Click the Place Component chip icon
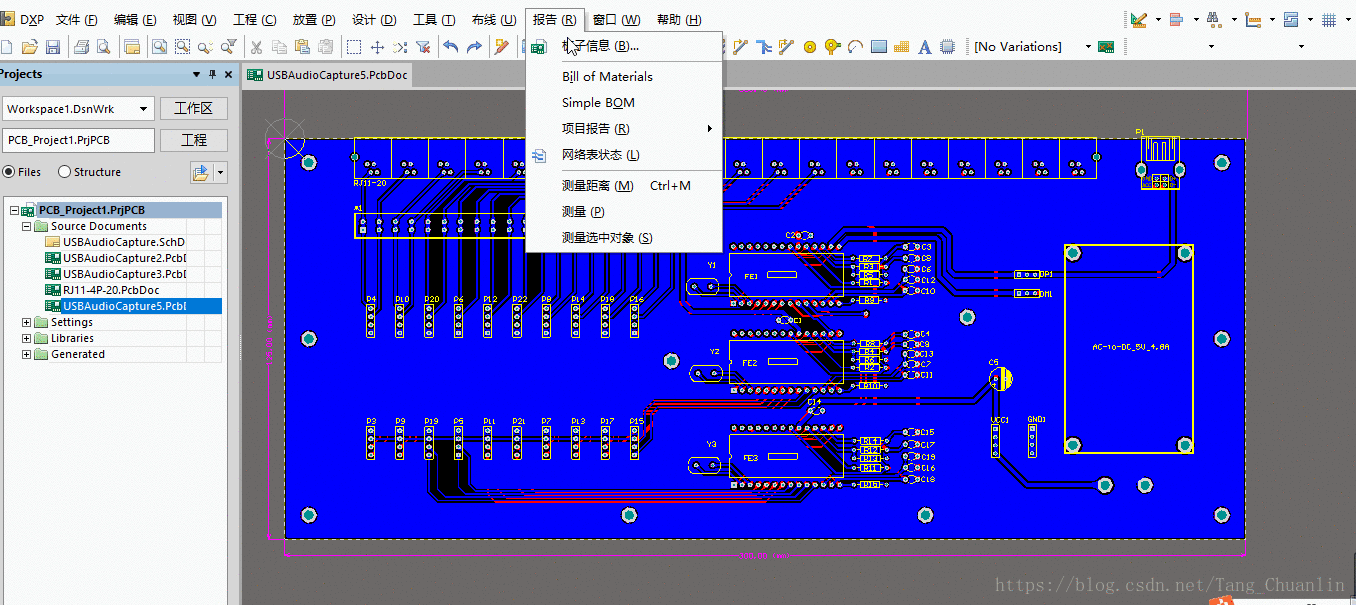Image resolution: width=1356 pixels, height=605 pixels. pyautogui.click(x=947, y=47)
